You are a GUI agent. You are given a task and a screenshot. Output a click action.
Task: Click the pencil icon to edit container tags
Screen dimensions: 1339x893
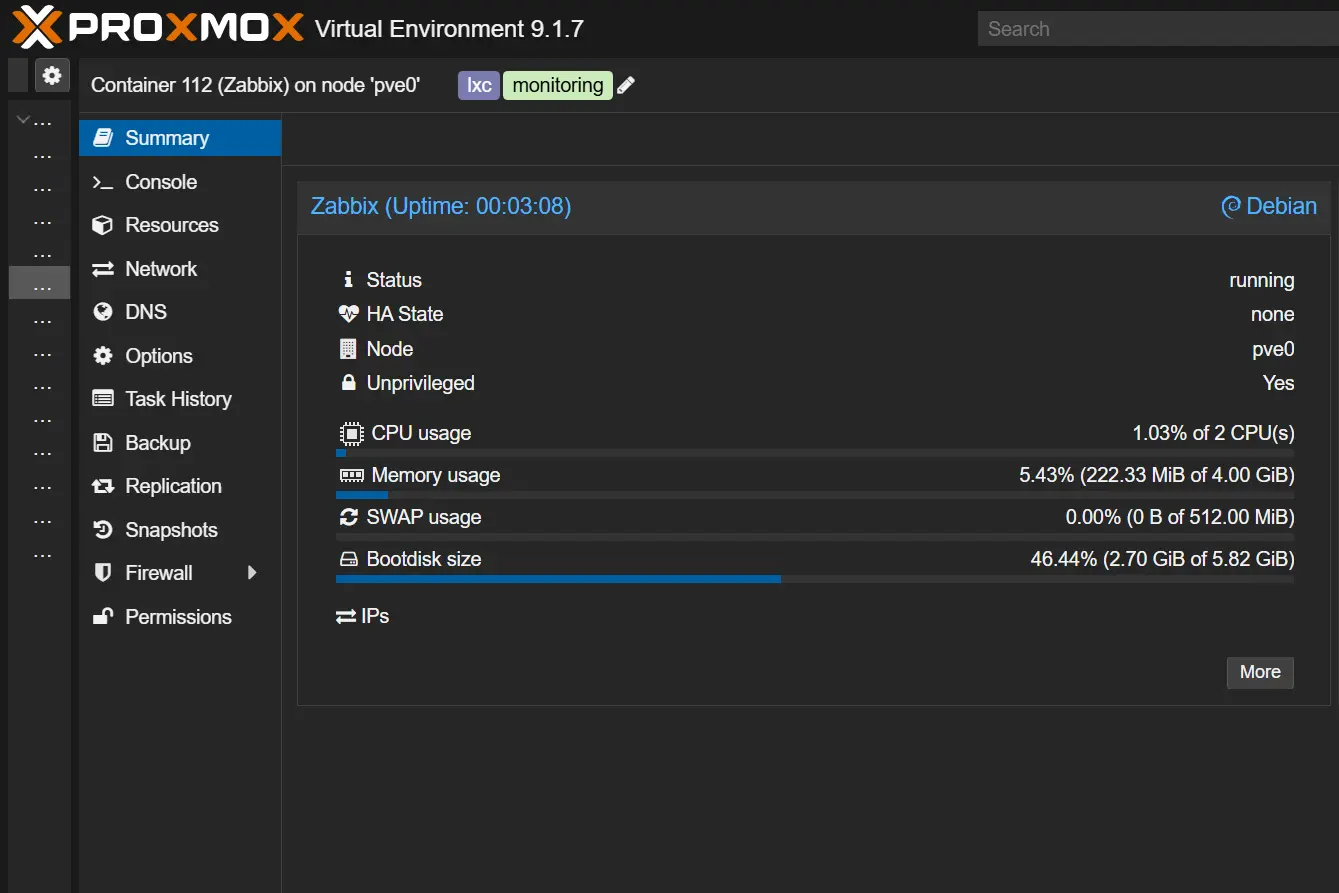point(626,85)
